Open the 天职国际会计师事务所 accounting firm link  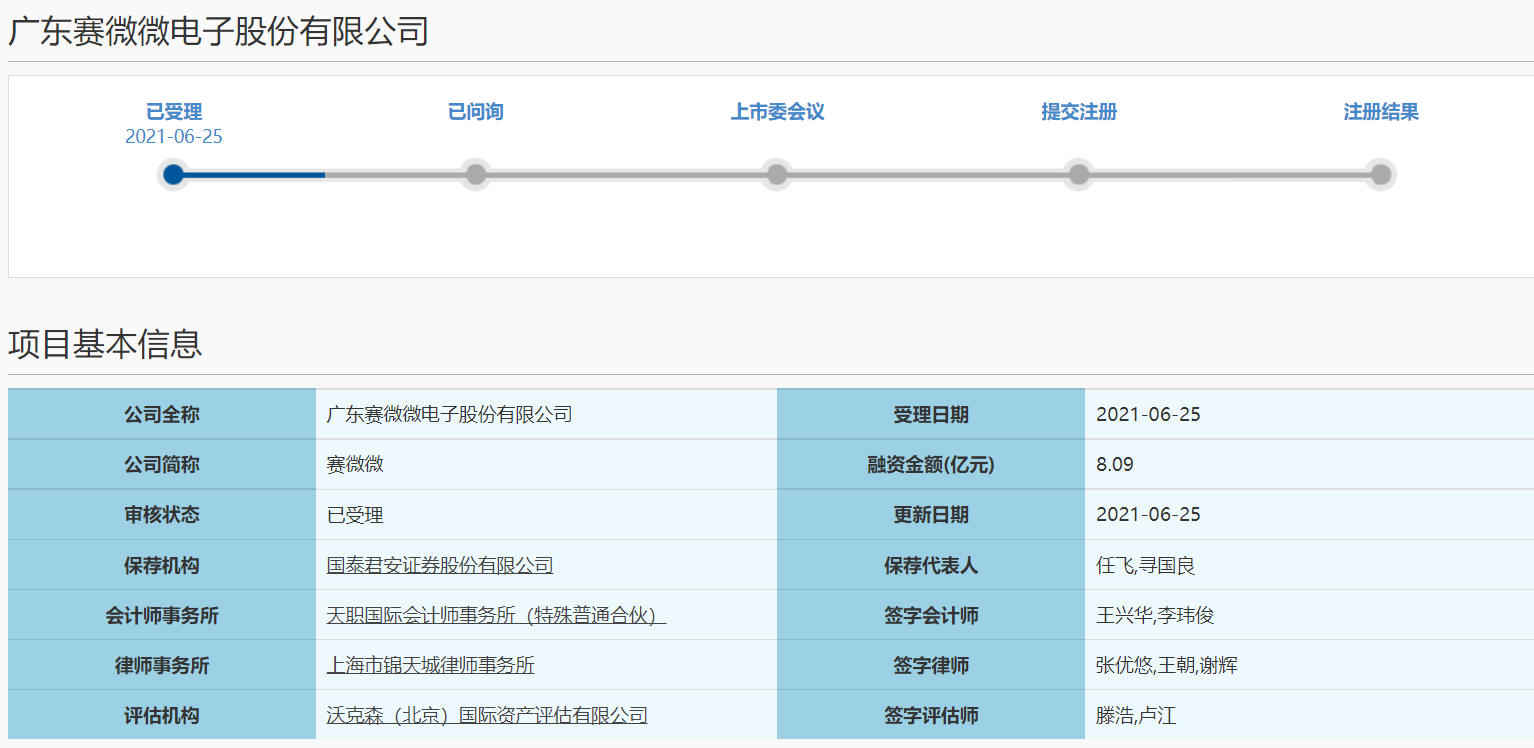[496, 615]
